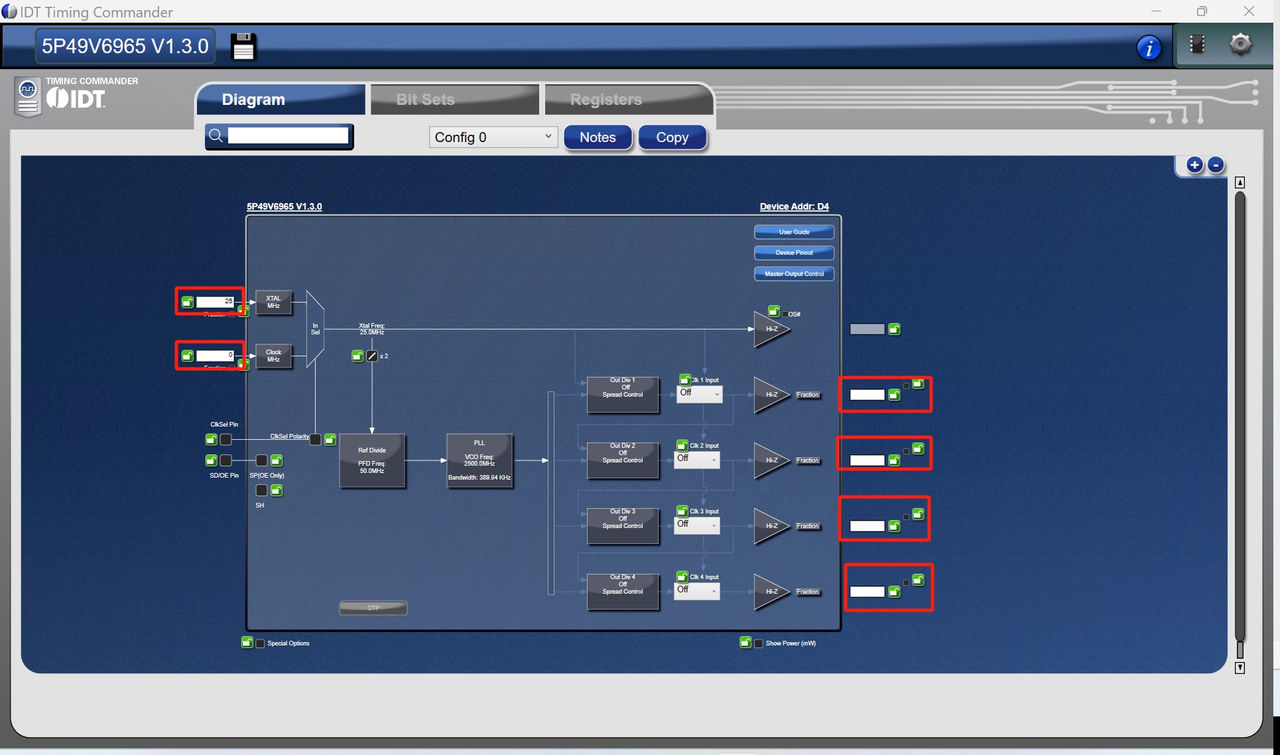The width and height of the screenshot is (1280, 755).
Task: Open the Clk 4 Input dropdown
Action: coord(697,590)
